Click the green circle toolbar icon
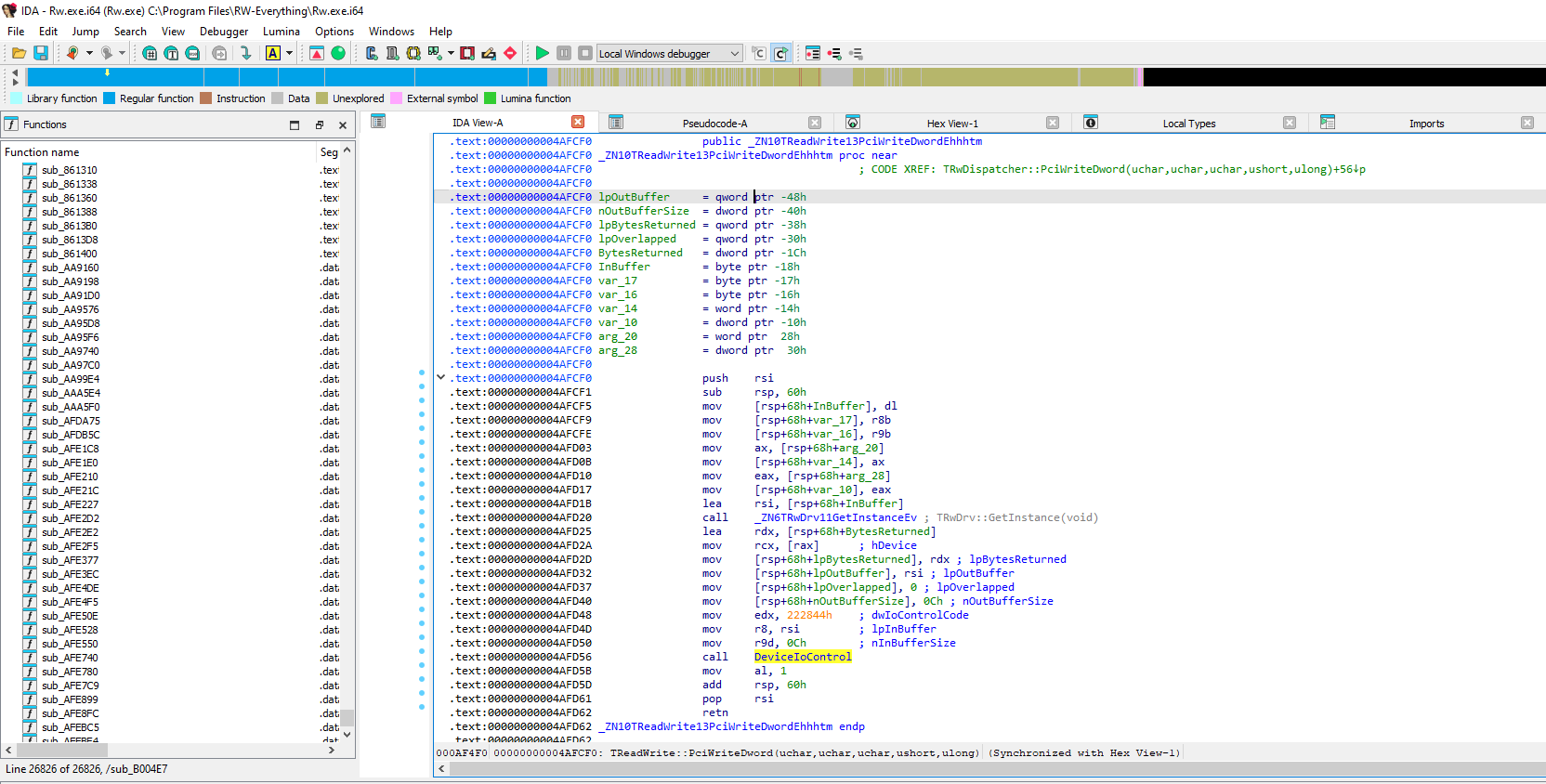Screen dimensions: 1546x784 point(338,54)
